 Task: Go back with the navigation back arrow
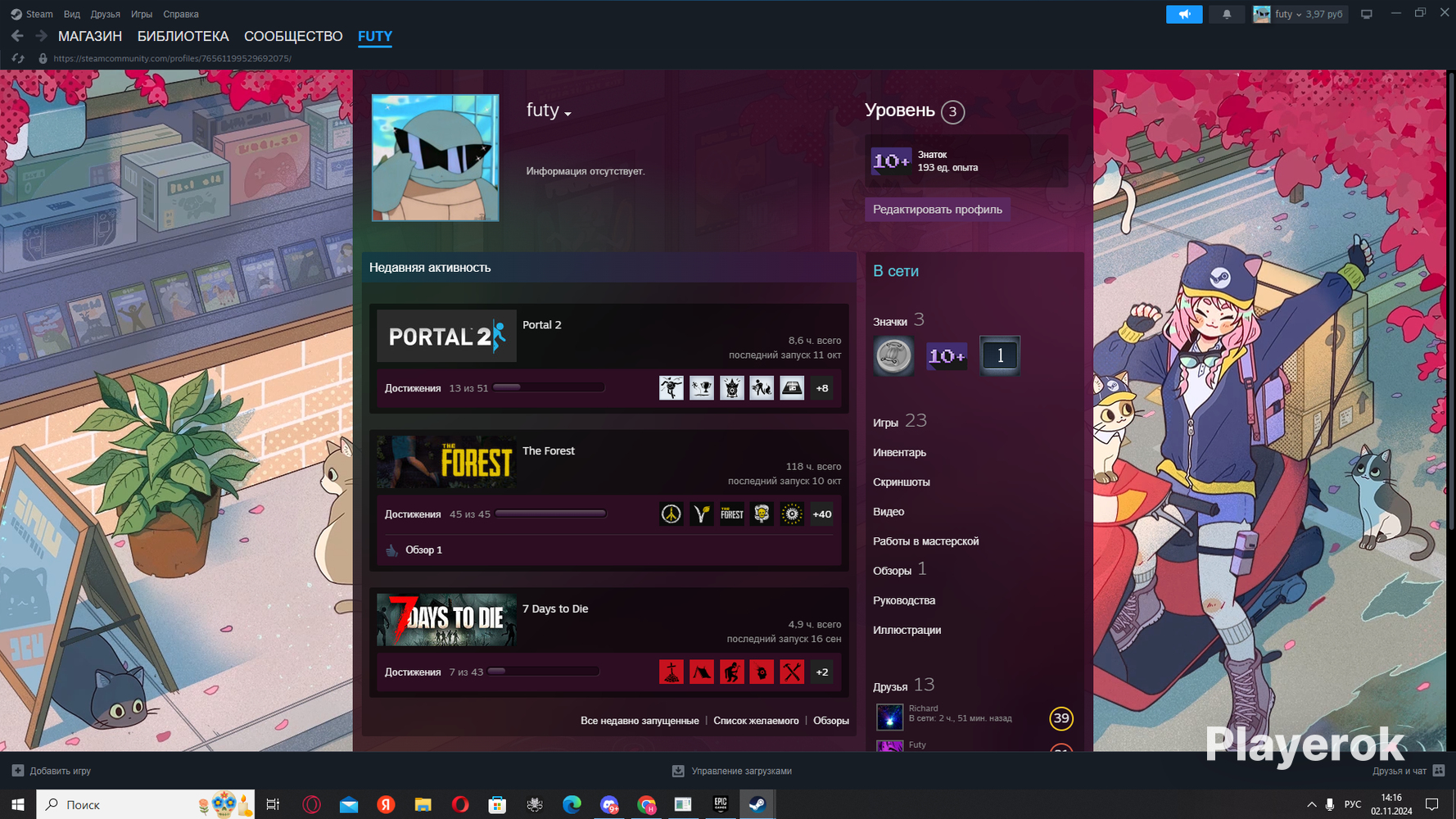point(17,36)
